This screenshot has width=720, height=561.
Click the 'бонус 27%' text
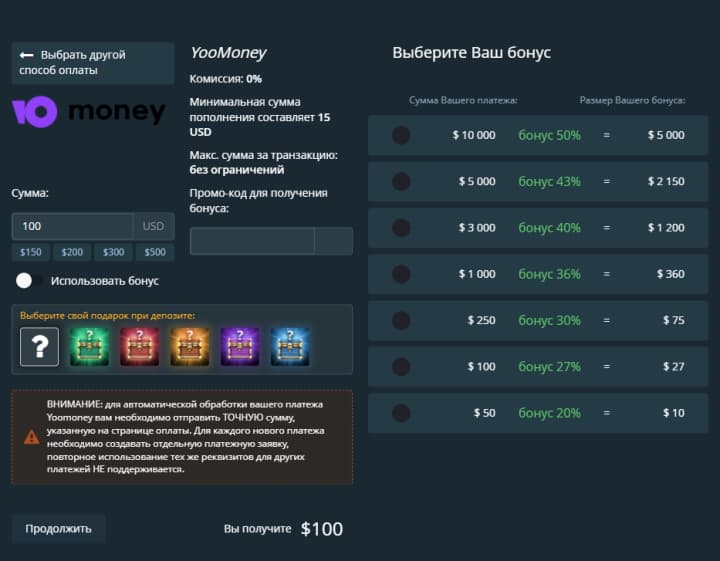(x=549, y=367)
